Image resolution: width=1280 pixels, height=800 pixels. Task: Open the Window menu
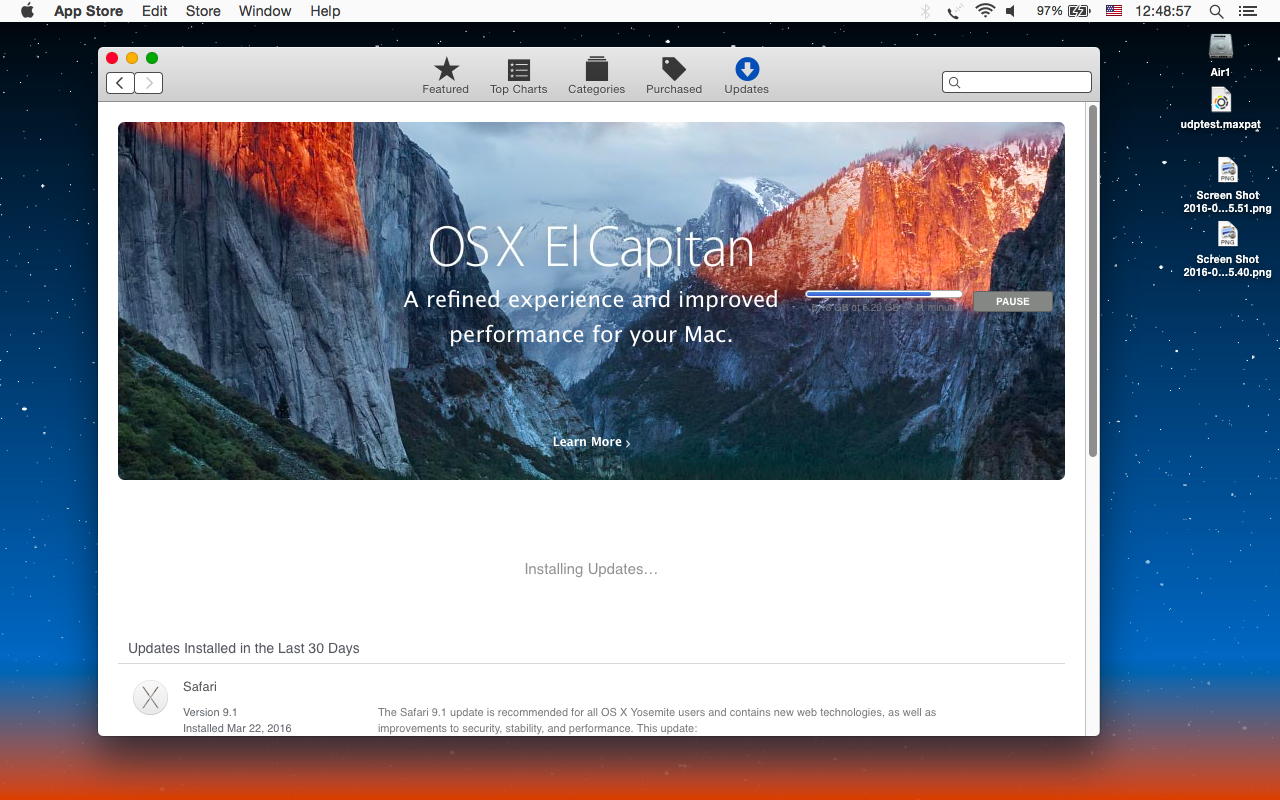(x=265, y=11)
